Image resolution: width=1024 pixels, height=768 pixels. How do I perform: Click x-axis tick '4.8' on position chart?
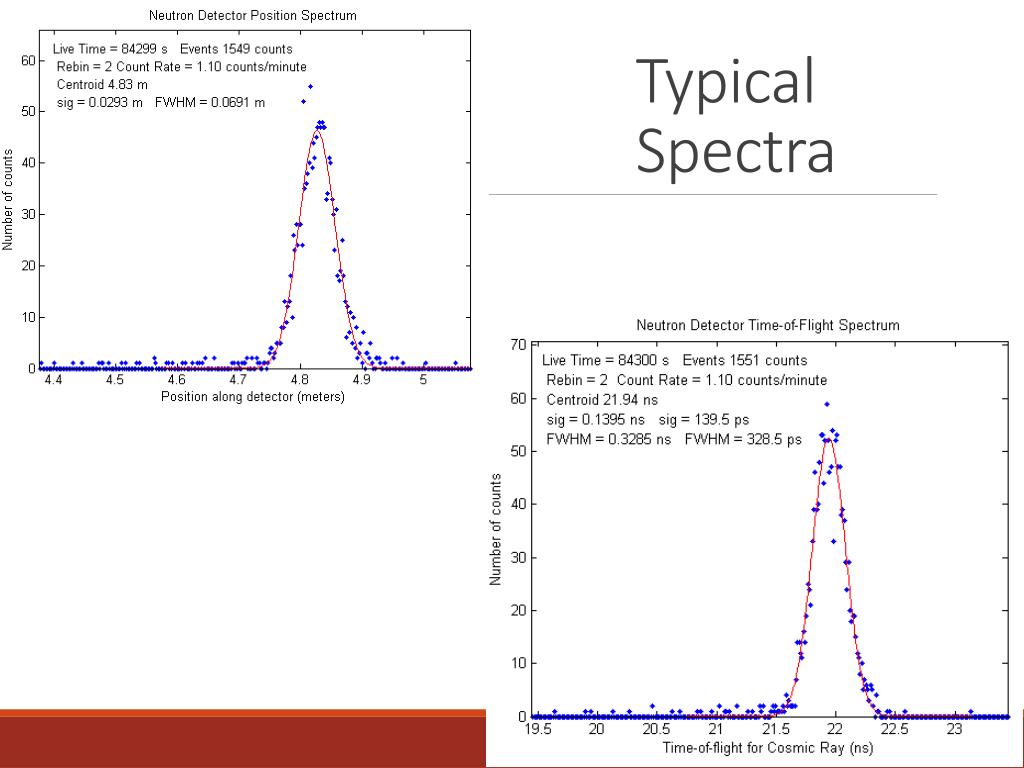(x=300, y=379)
